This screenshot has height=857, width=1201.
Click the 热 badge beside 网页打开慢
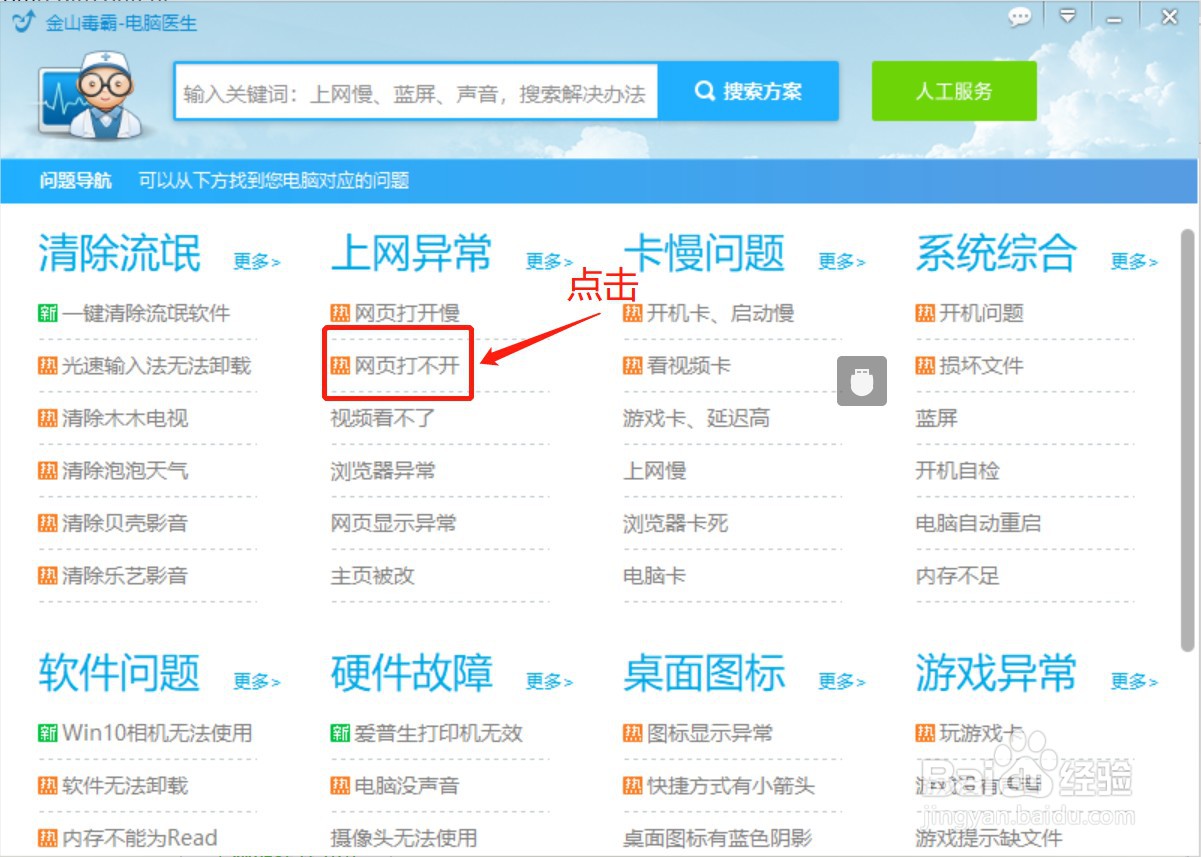pos(340,312)
